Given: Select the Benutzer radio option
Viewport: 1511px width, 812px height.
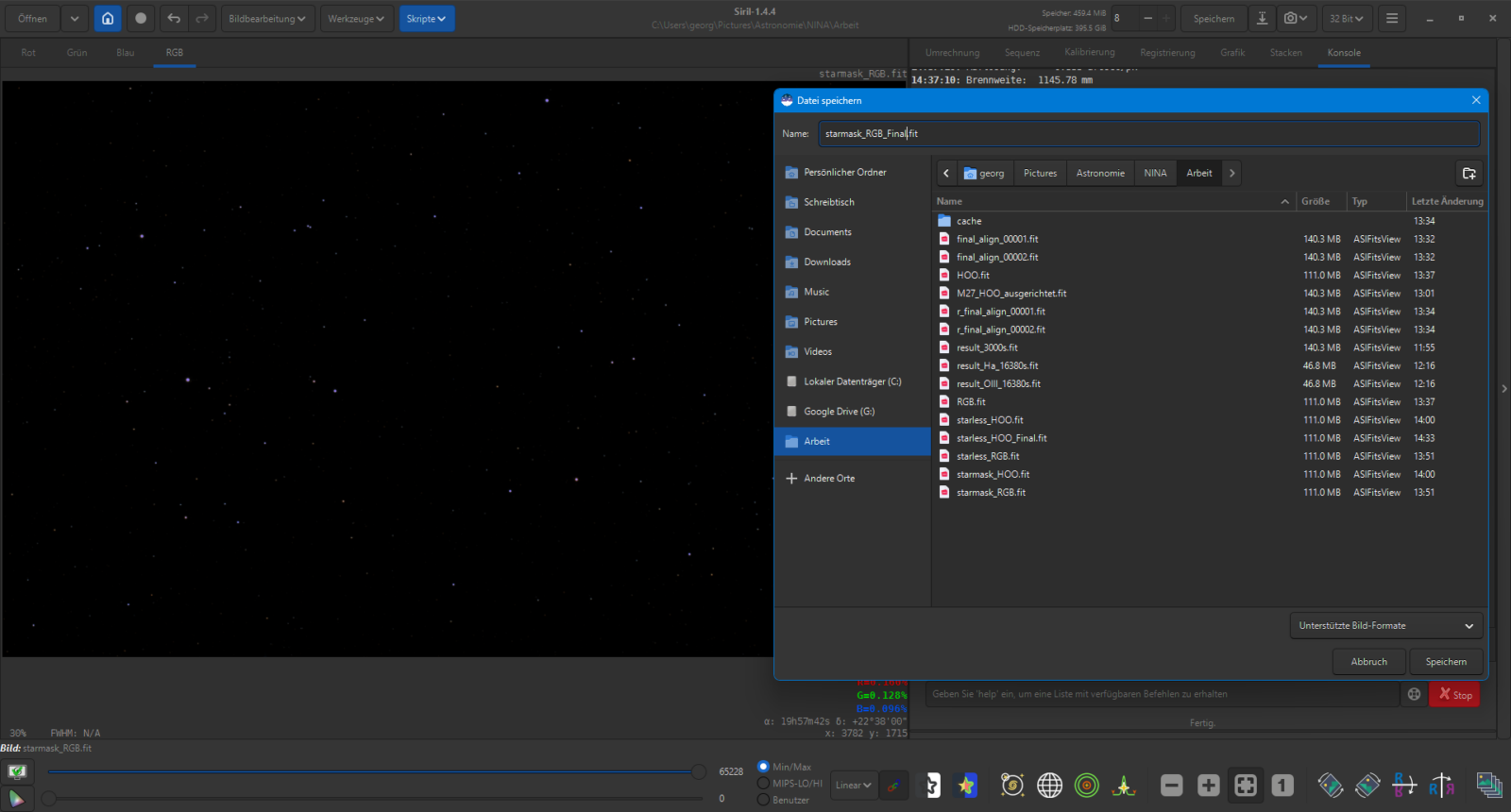Looking at the screenshot, I should pos(763,800).
